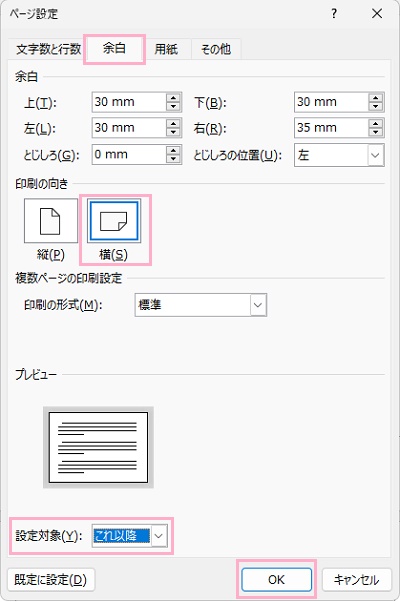400x602 pixels.
Task: Open the その他 tab
Action: tap(216, 49)
